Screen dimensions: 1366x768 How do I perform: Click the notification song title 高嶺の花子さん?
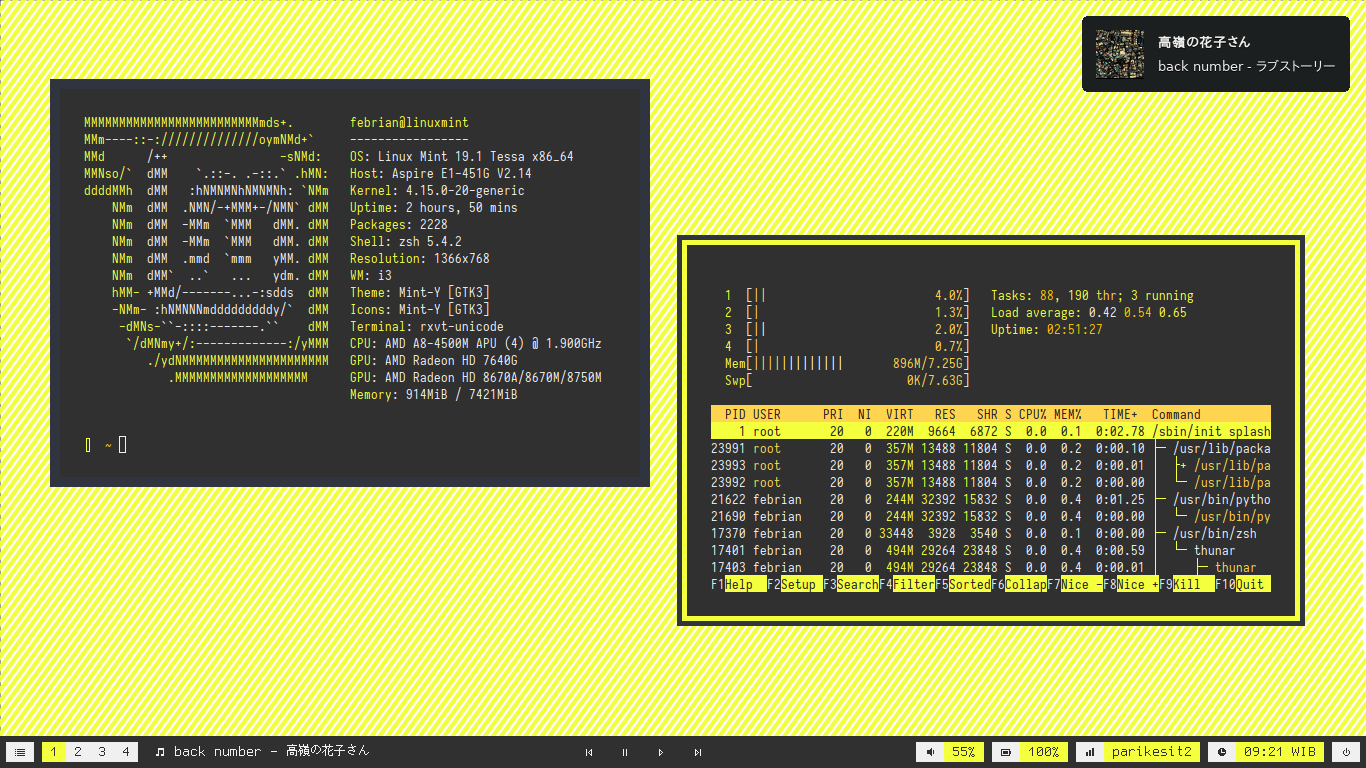coord(1204,42)
